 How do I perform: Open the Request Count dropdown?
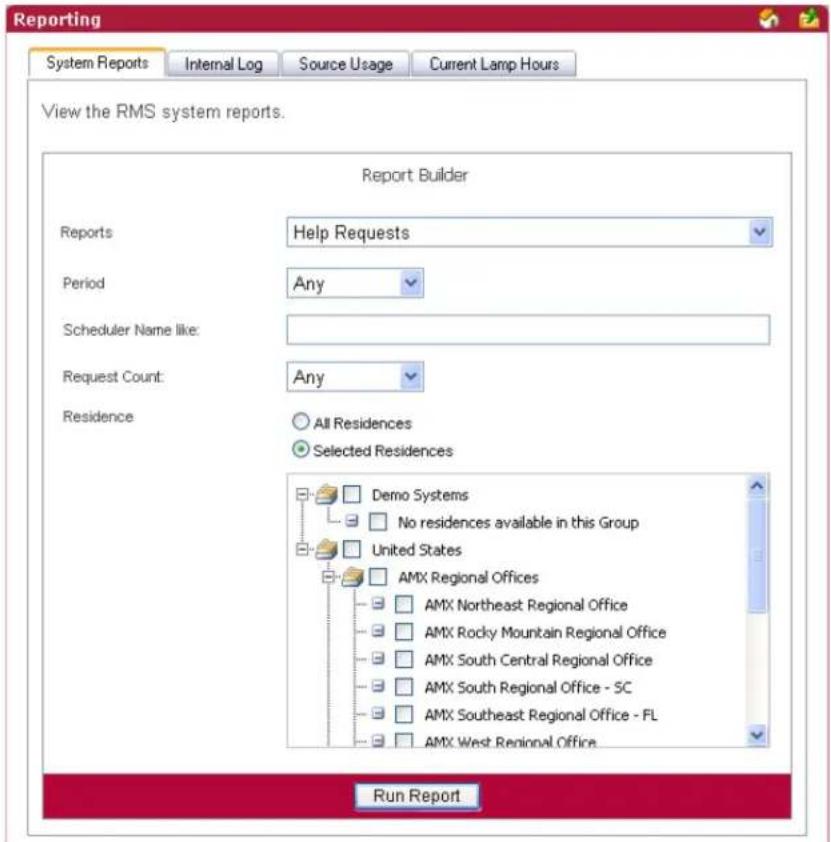tap(355, 376)
